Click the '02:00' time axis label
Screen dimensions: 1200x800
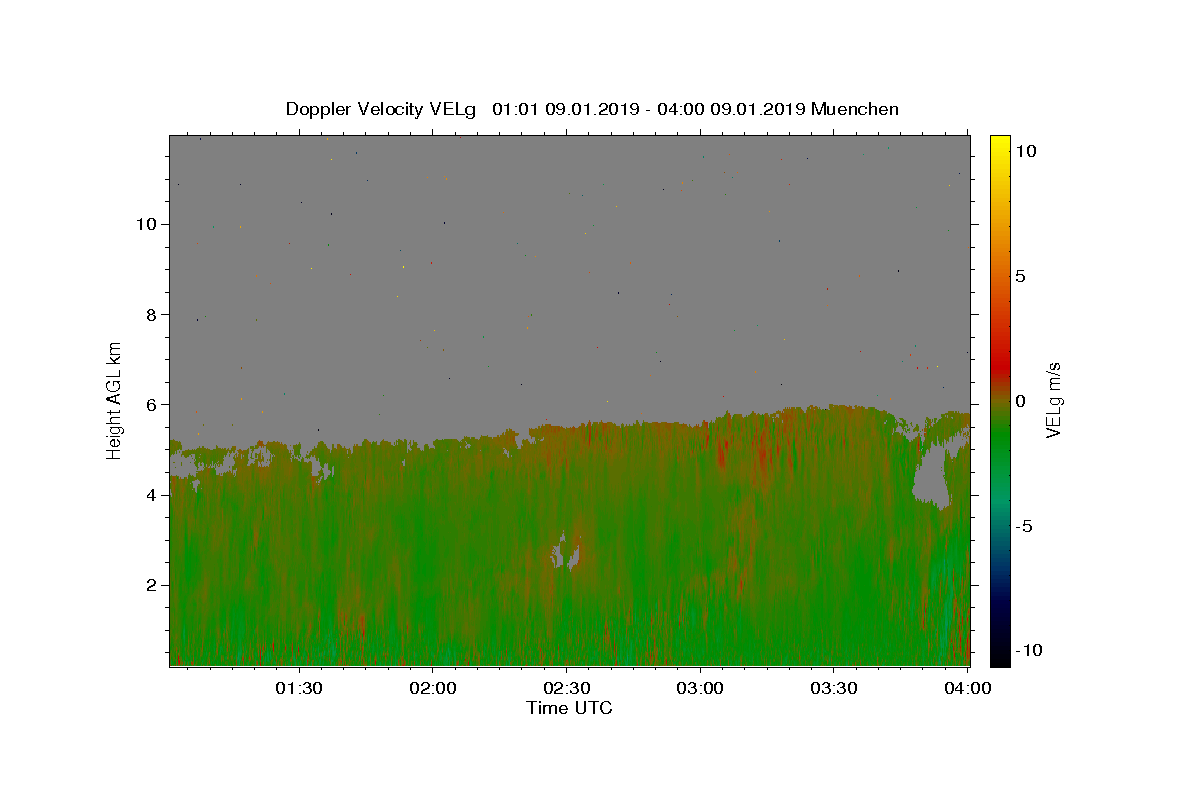(x=433, y=688)
